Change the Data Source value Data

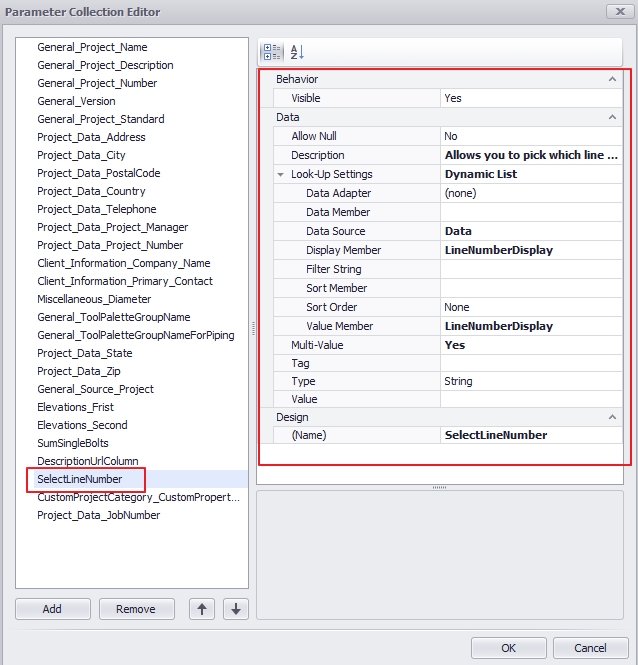pyautogui.click(x=531, y=231)
